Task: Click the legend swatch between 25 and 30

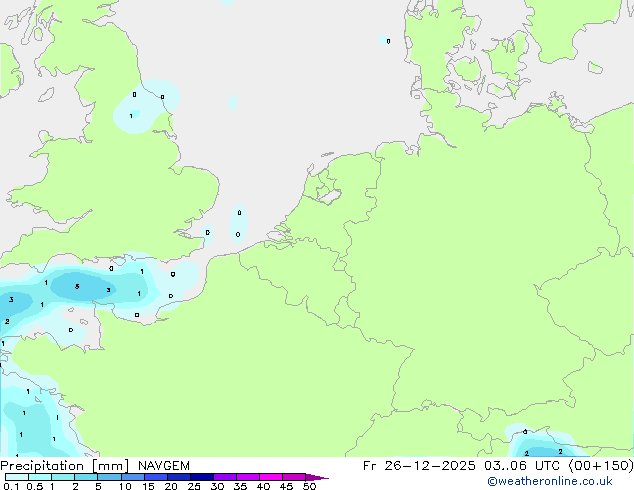Action: pos(202,477)
